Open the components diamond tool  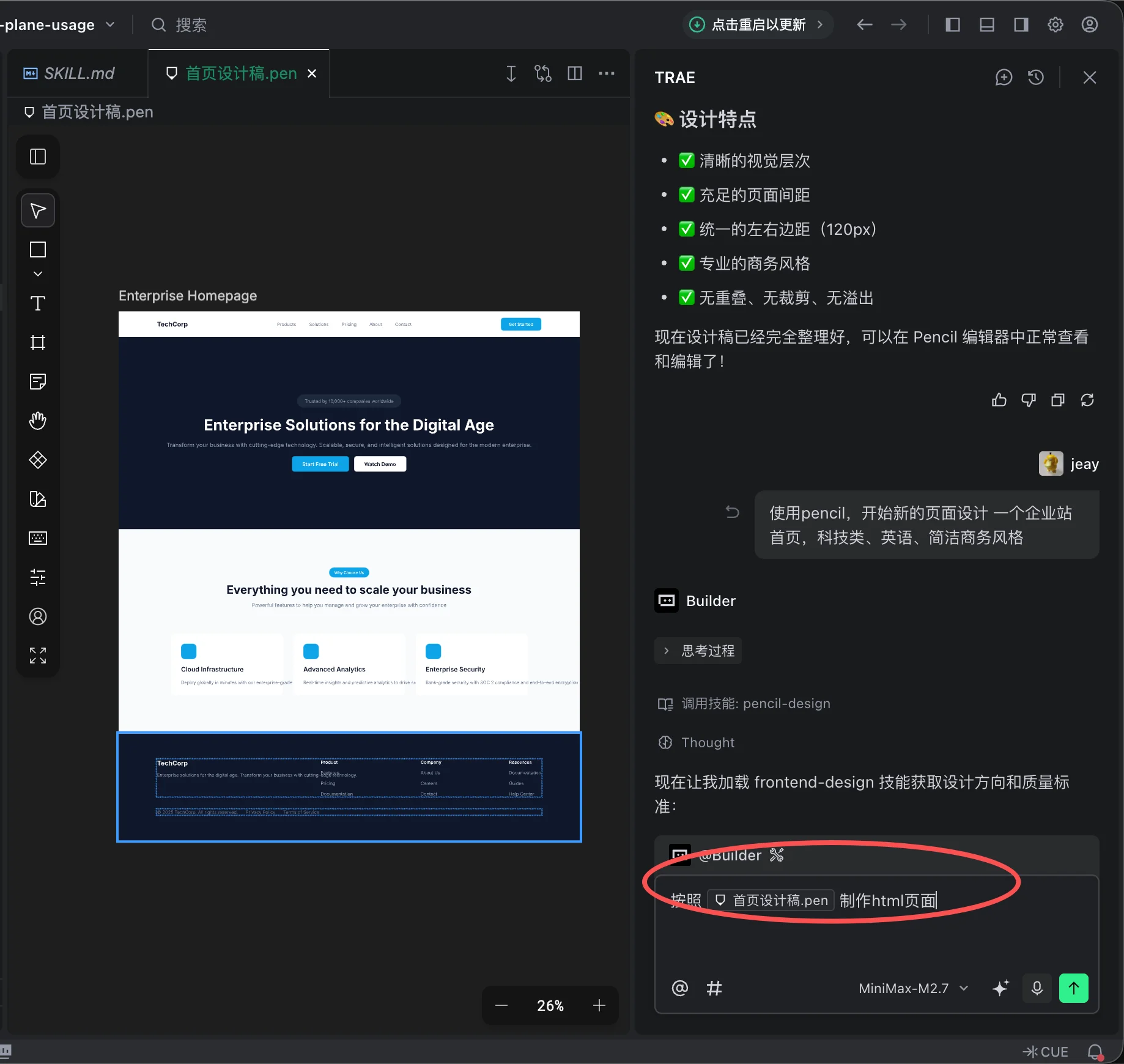(38, 460)
